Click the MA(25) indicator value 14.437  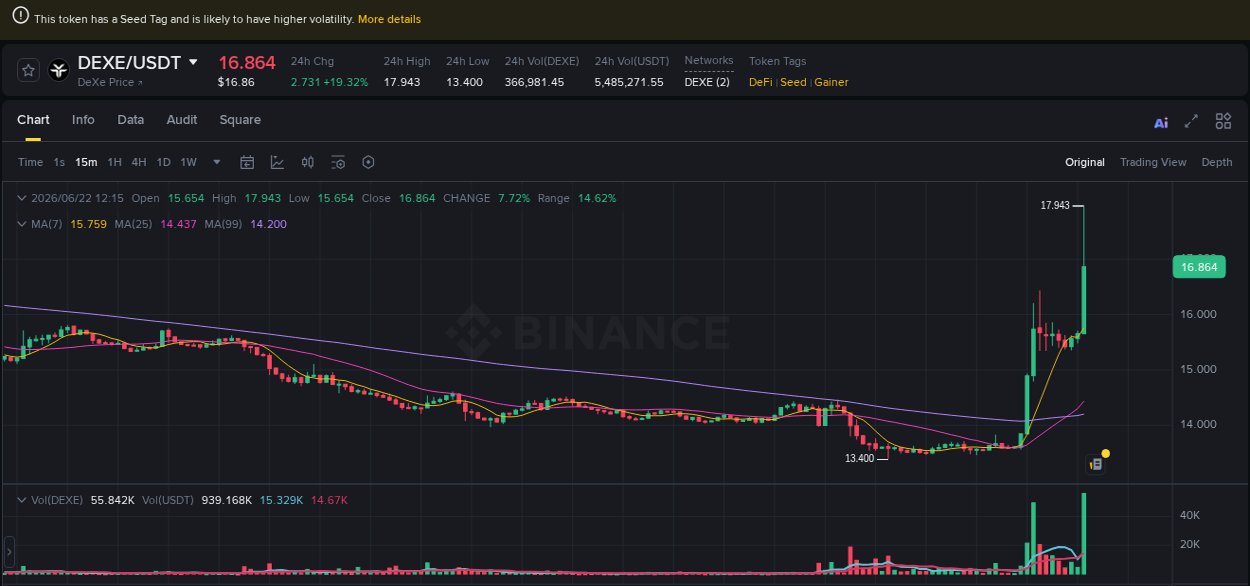(179, 224)
